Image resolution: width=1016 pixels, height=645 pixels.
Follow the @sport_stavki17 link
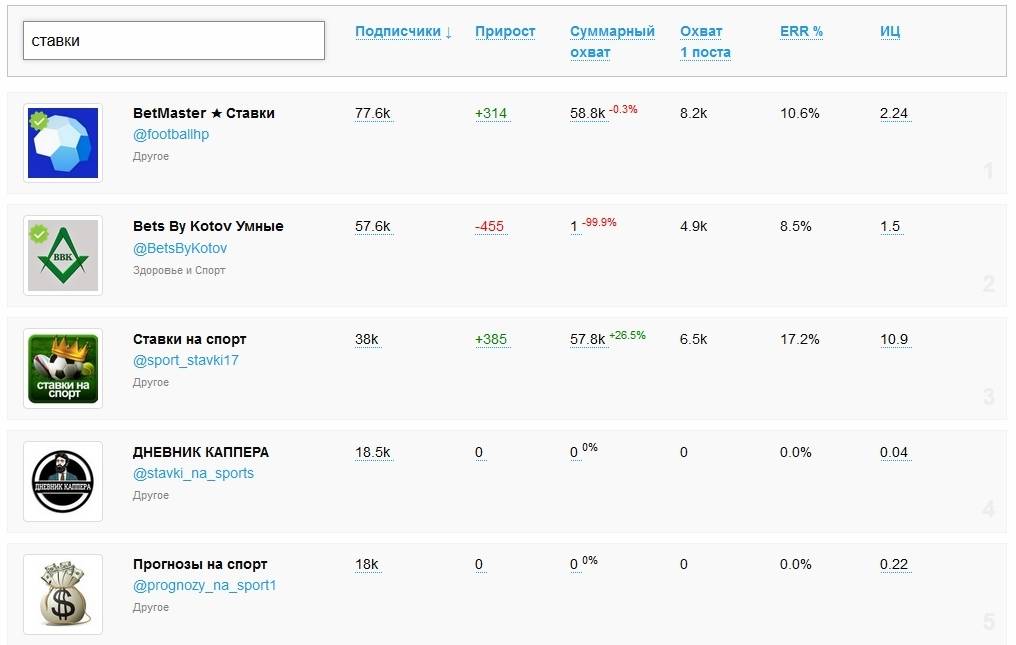pos(186,361)
